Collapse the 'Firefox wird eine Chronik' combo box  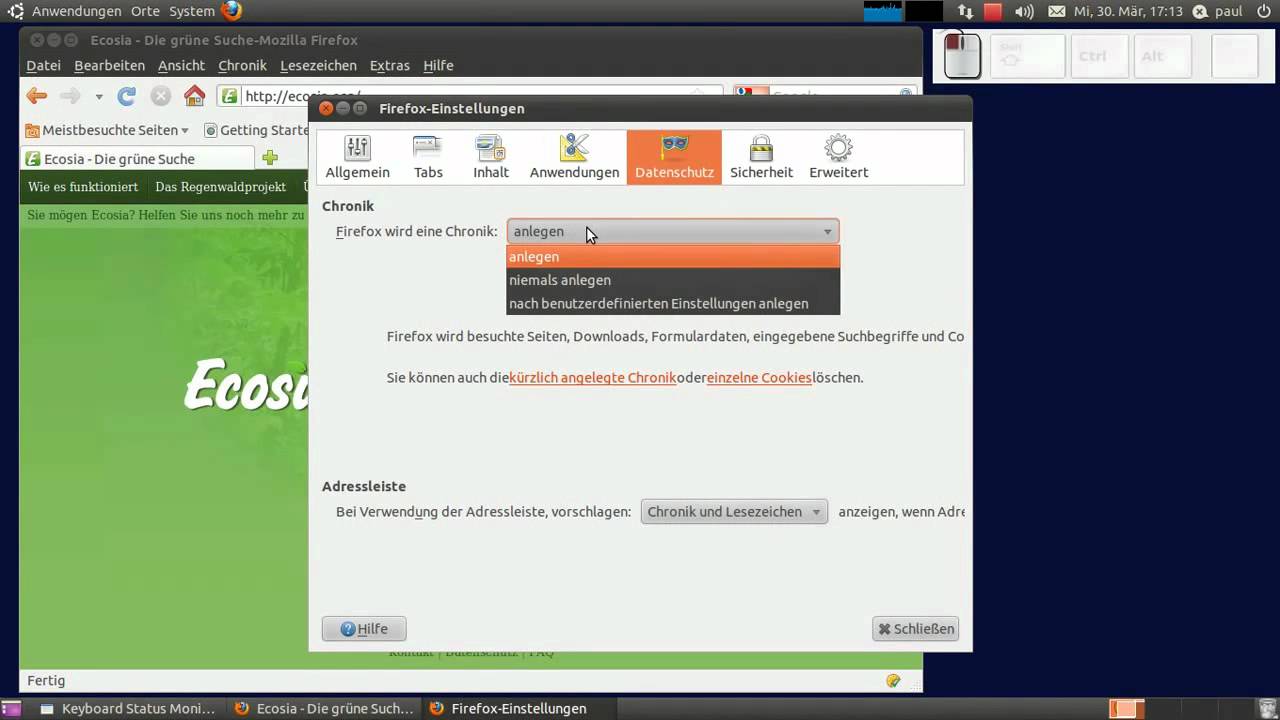[x=673, y=232]
